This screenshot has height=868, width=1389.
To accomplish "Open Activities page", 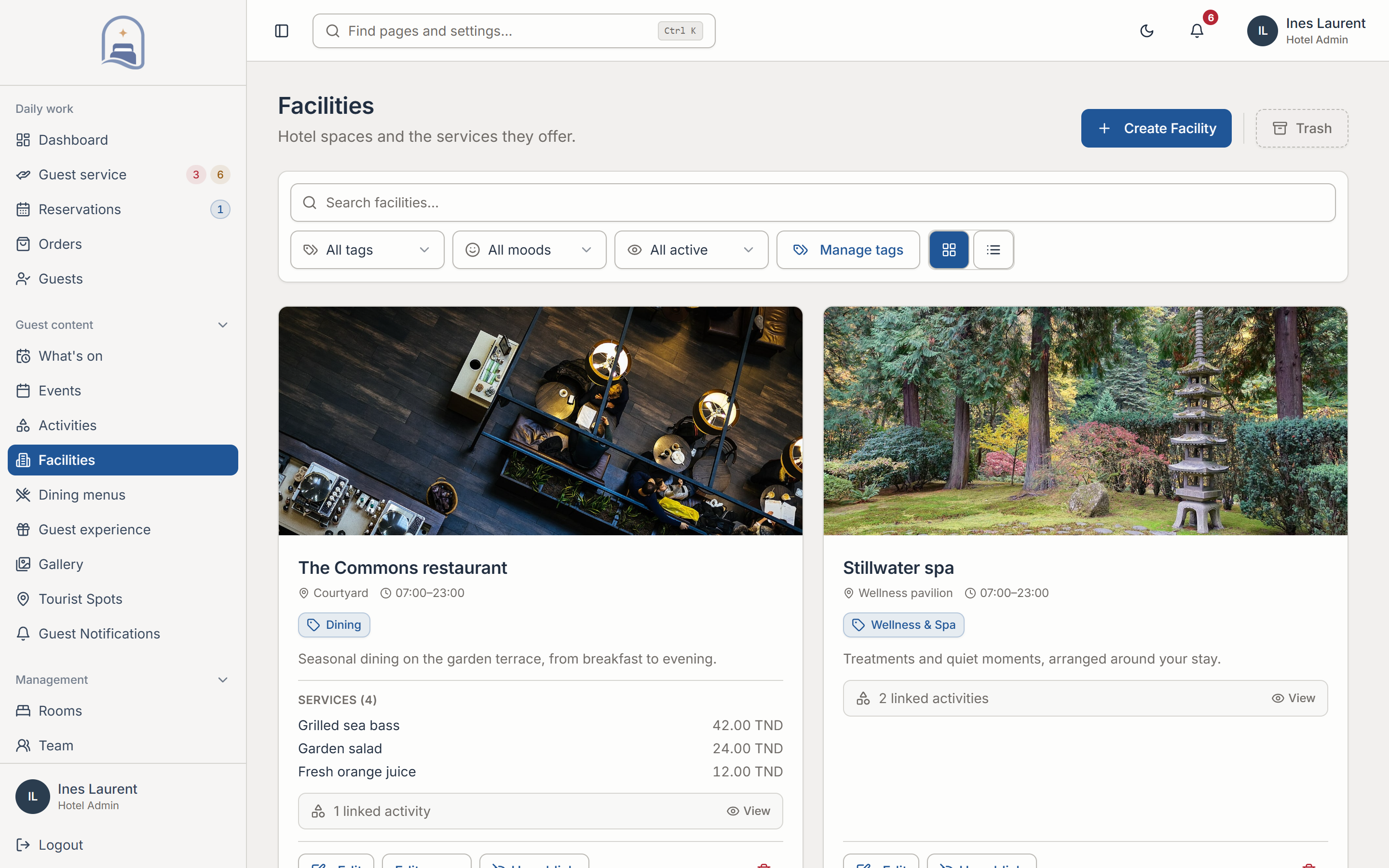I will [123, 425].
